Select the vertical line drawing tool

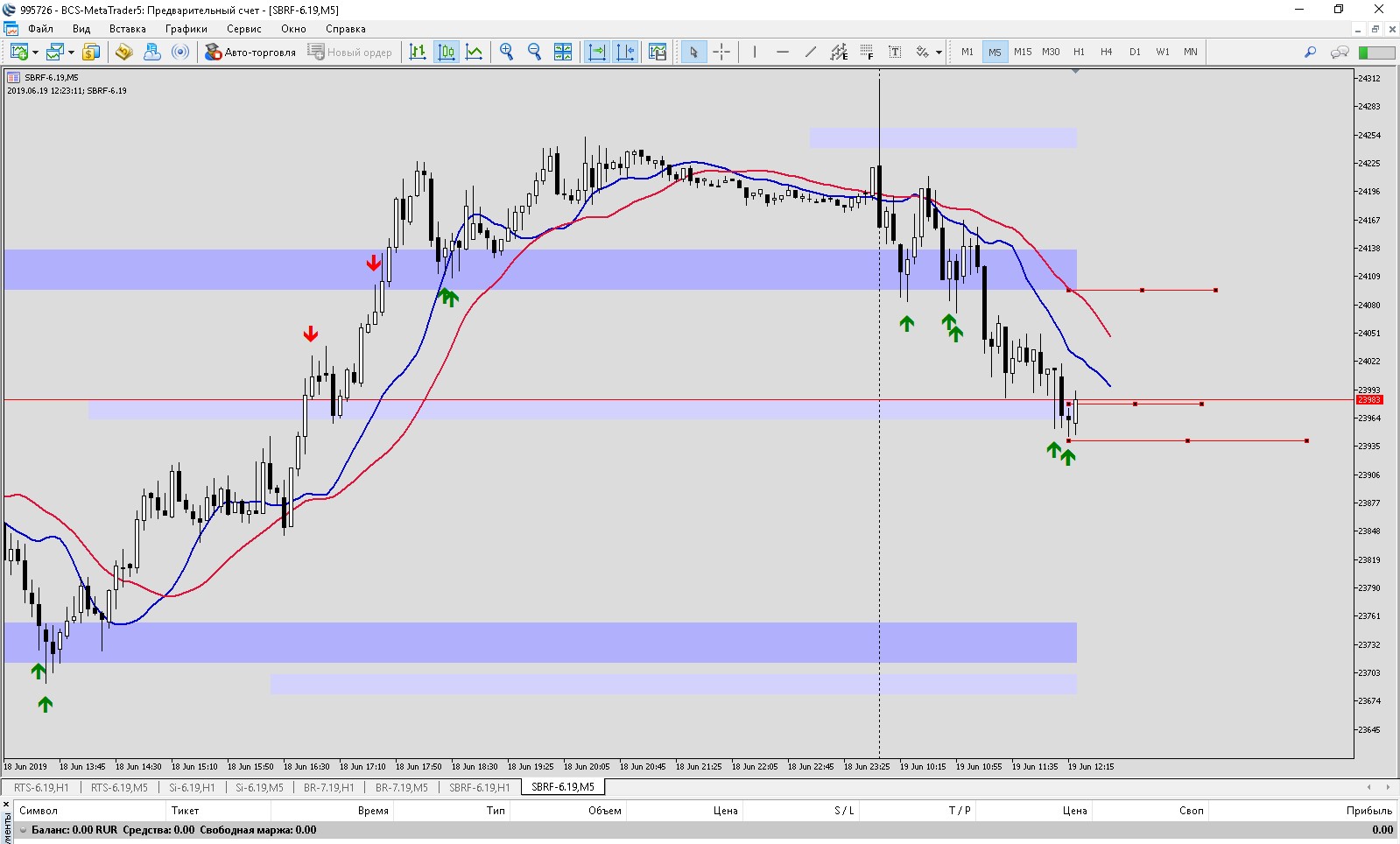(x=755, y=53)
